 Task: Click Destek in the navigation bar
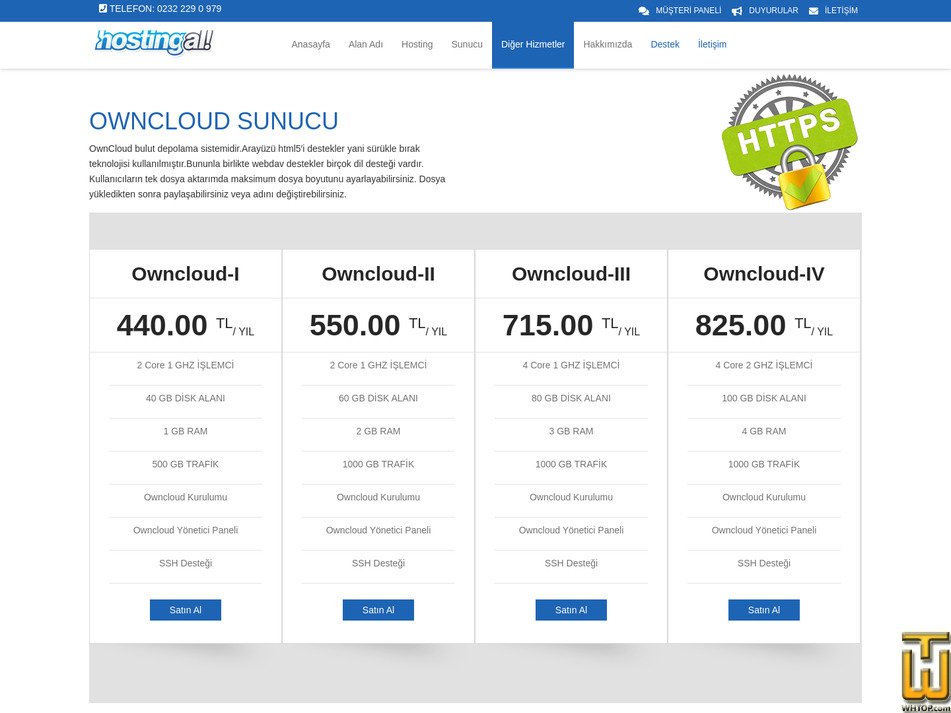pyautogui.click(x=665, y=44)
